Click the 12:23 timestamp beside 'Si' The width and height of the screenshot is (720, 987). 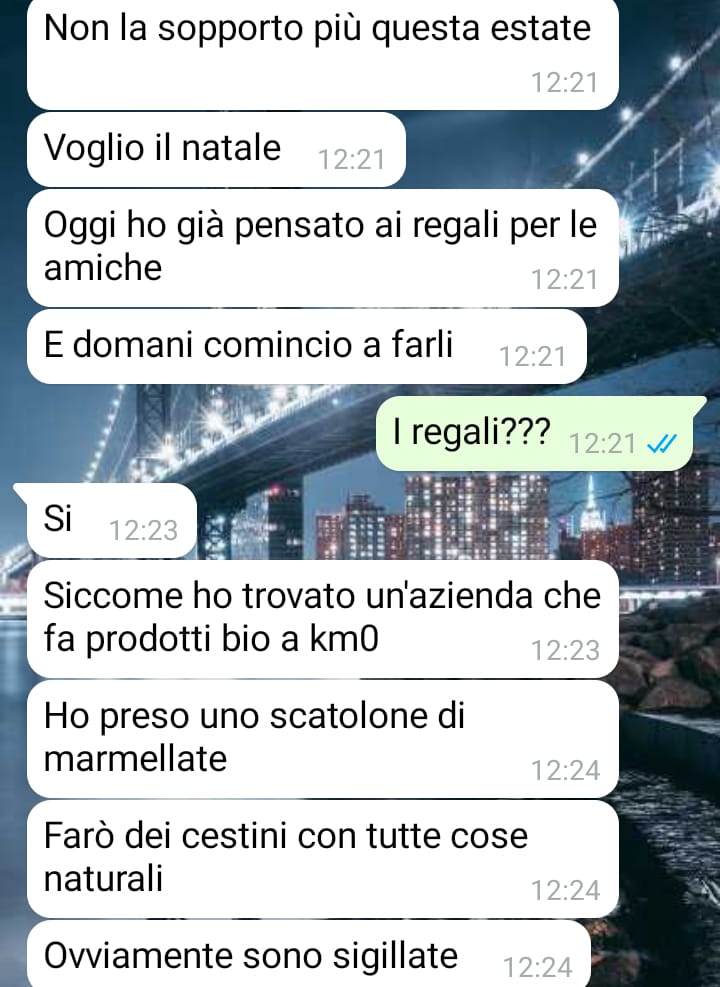point(143,531)
